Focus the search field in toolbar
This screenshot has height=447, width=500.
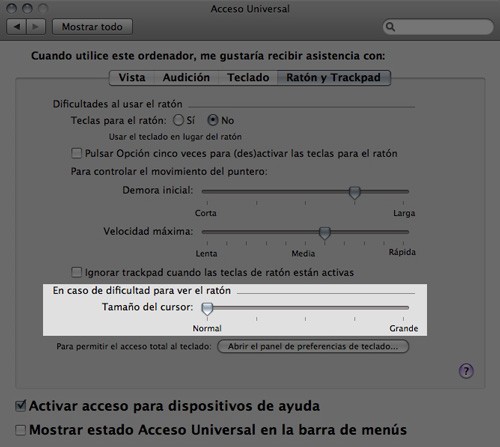(x=438, y=27)
